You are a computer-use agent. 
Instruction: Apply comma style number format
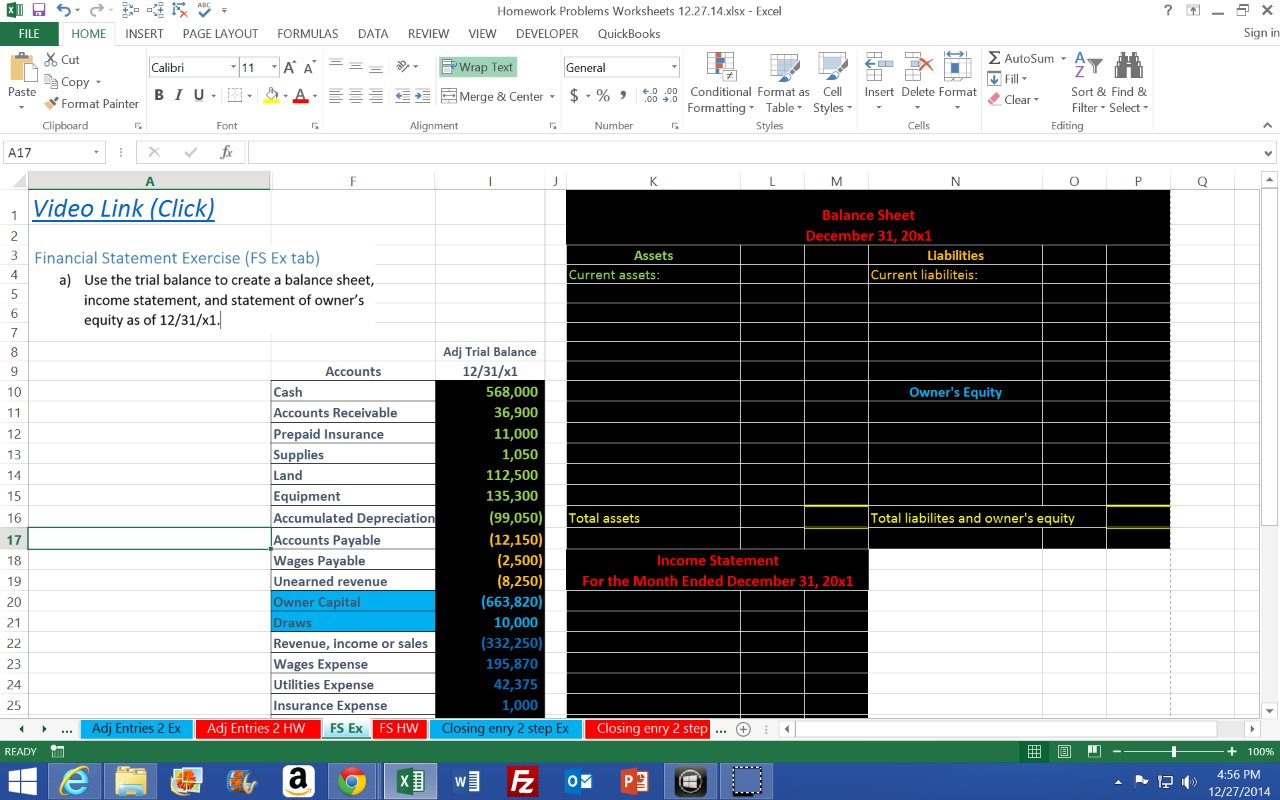(x=624, y=96)
